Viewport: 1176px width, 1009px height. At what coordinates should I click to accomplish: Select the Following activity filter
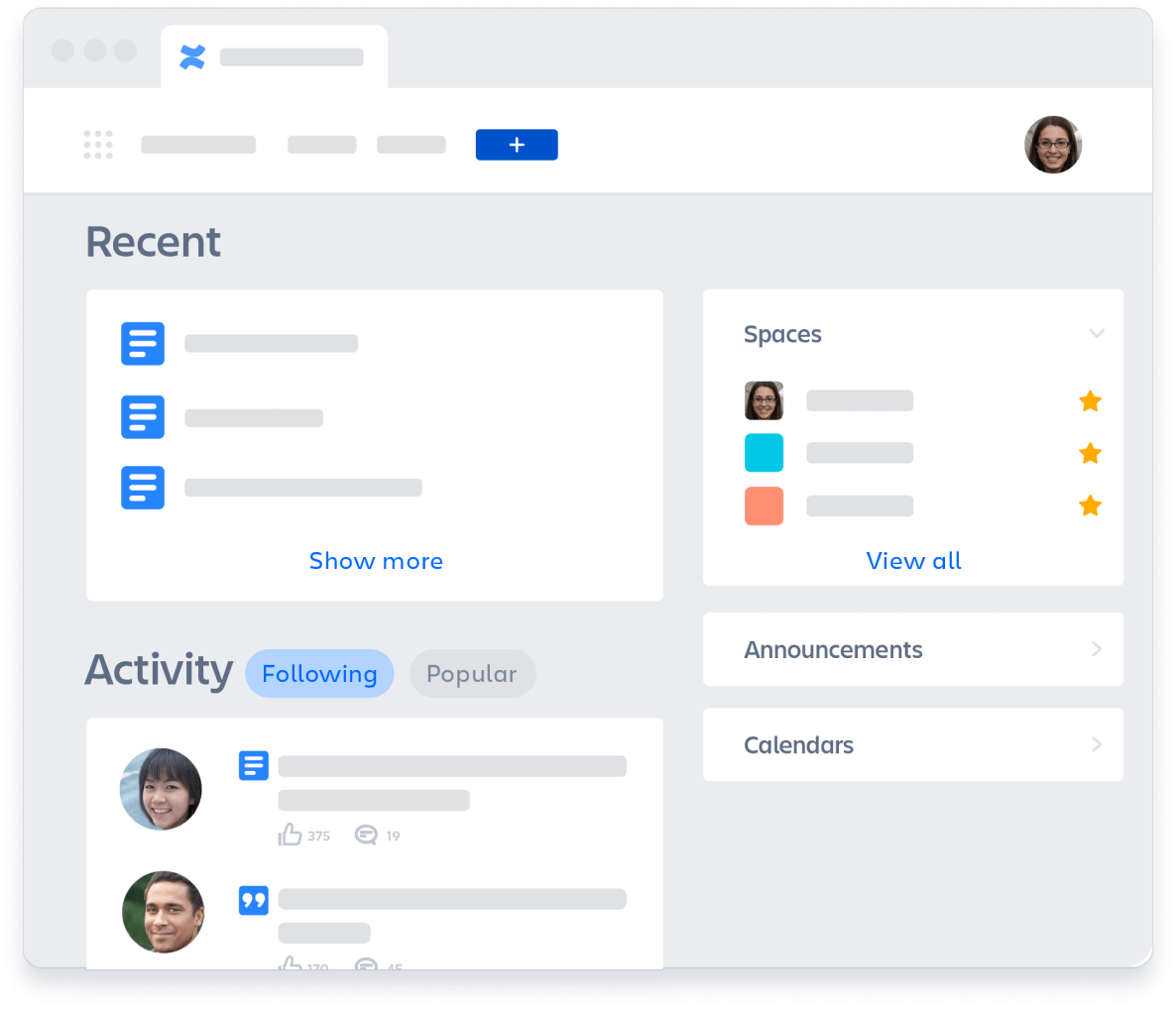click(319, 673)
